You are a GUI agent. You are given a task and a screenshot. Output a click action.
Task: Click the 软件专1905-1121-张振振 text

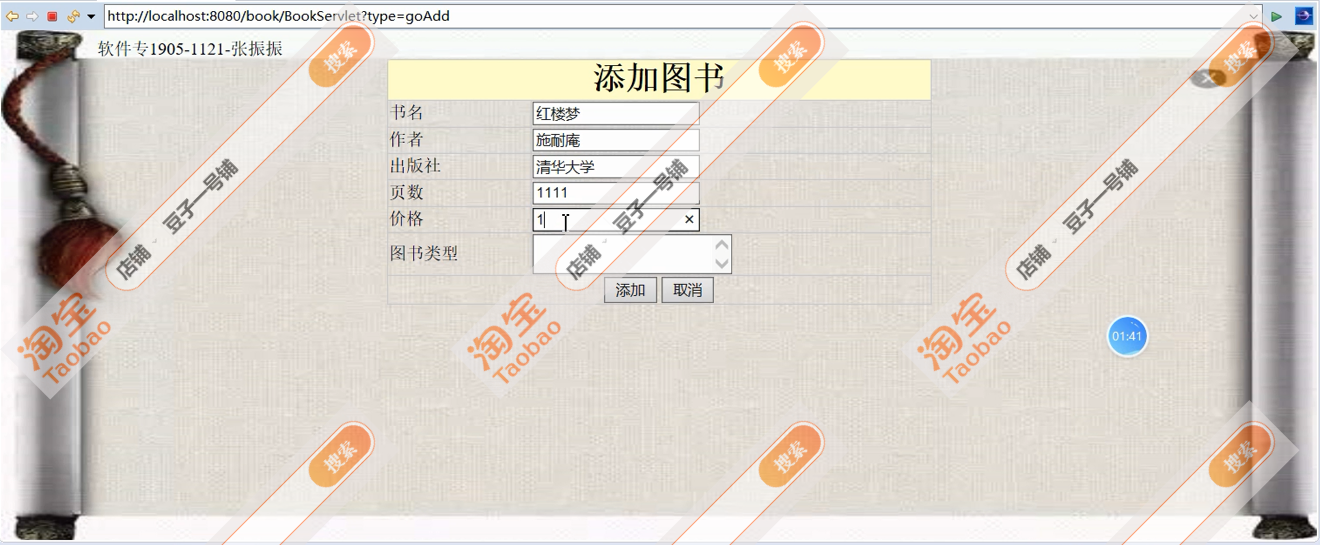pyautogui.click(x=190, y=49)
